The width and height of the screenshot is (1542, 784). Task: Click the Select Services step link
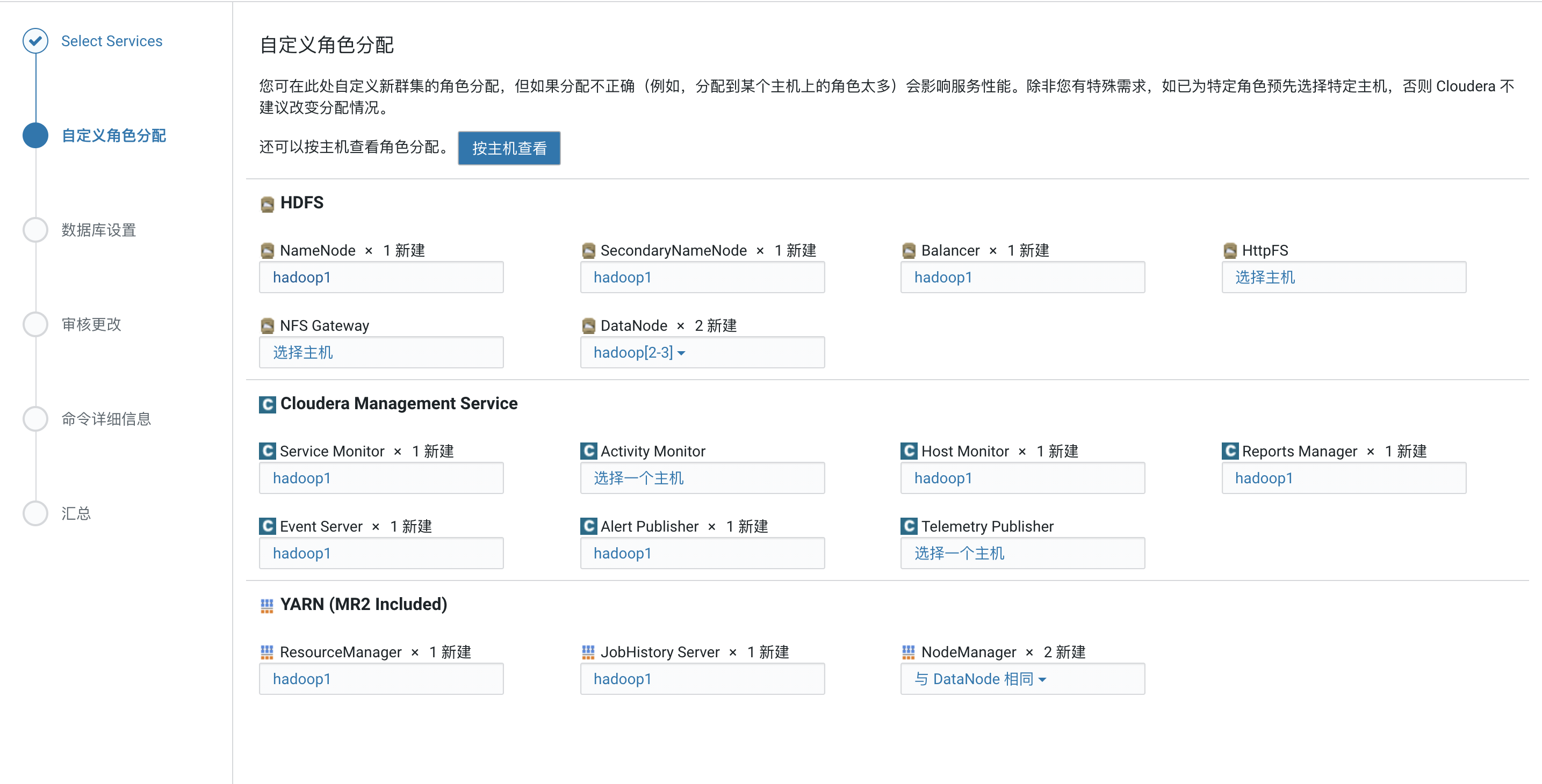tap(111, 41)
